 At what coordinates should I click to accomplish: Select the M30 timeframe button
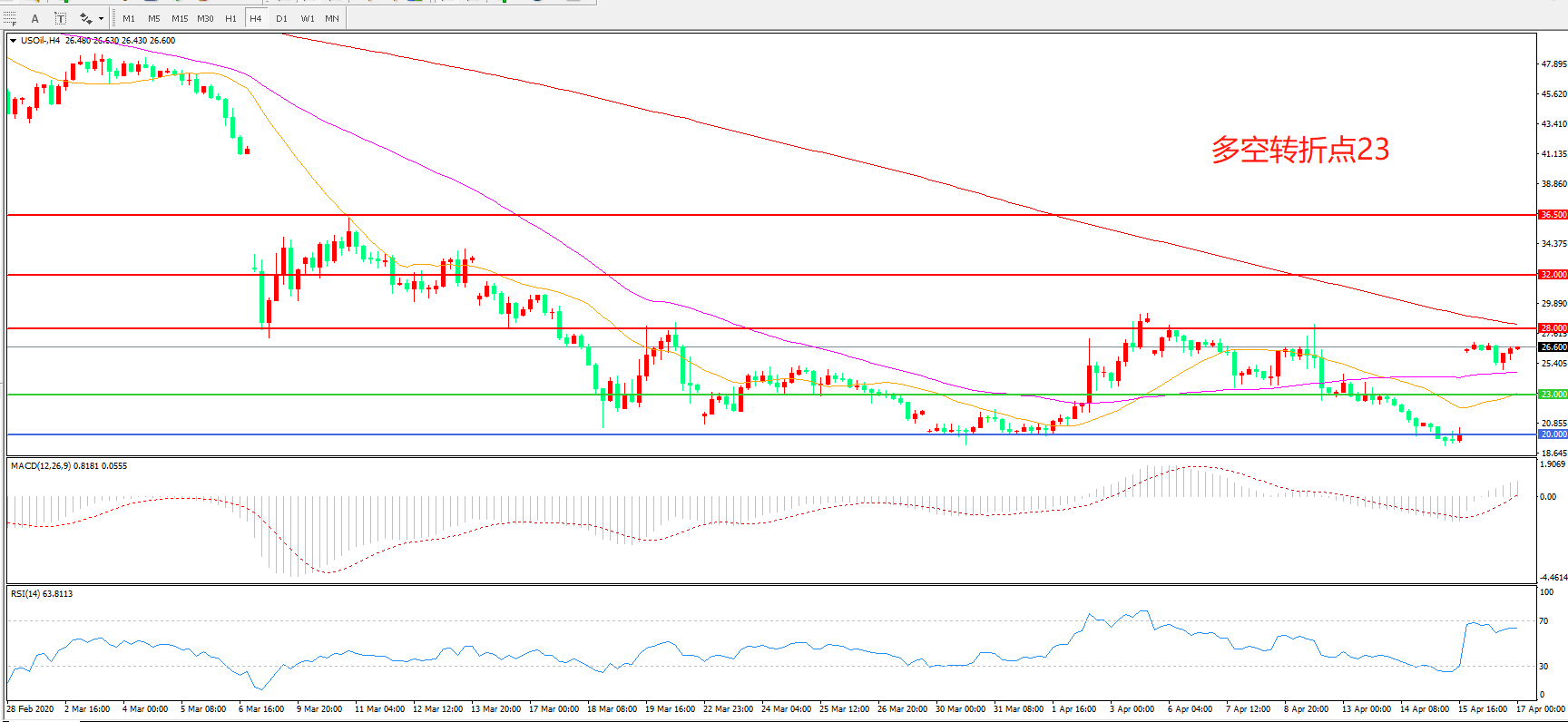[x=206, y=18]
